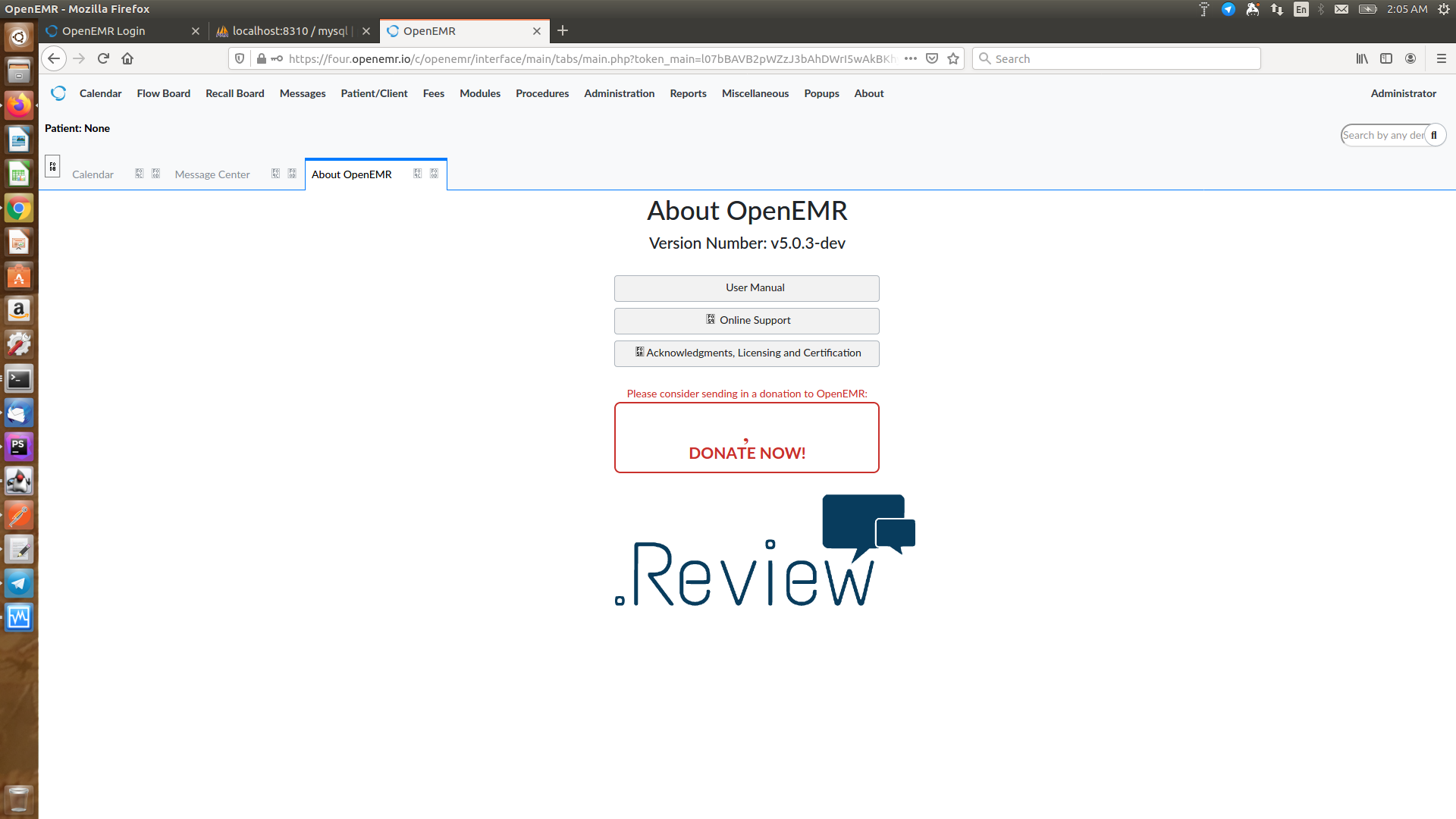Viewport: 1456px width, 819px height.
Task: Toggle the collapse icon left of the Calendar tab
Action: point(52,166)
